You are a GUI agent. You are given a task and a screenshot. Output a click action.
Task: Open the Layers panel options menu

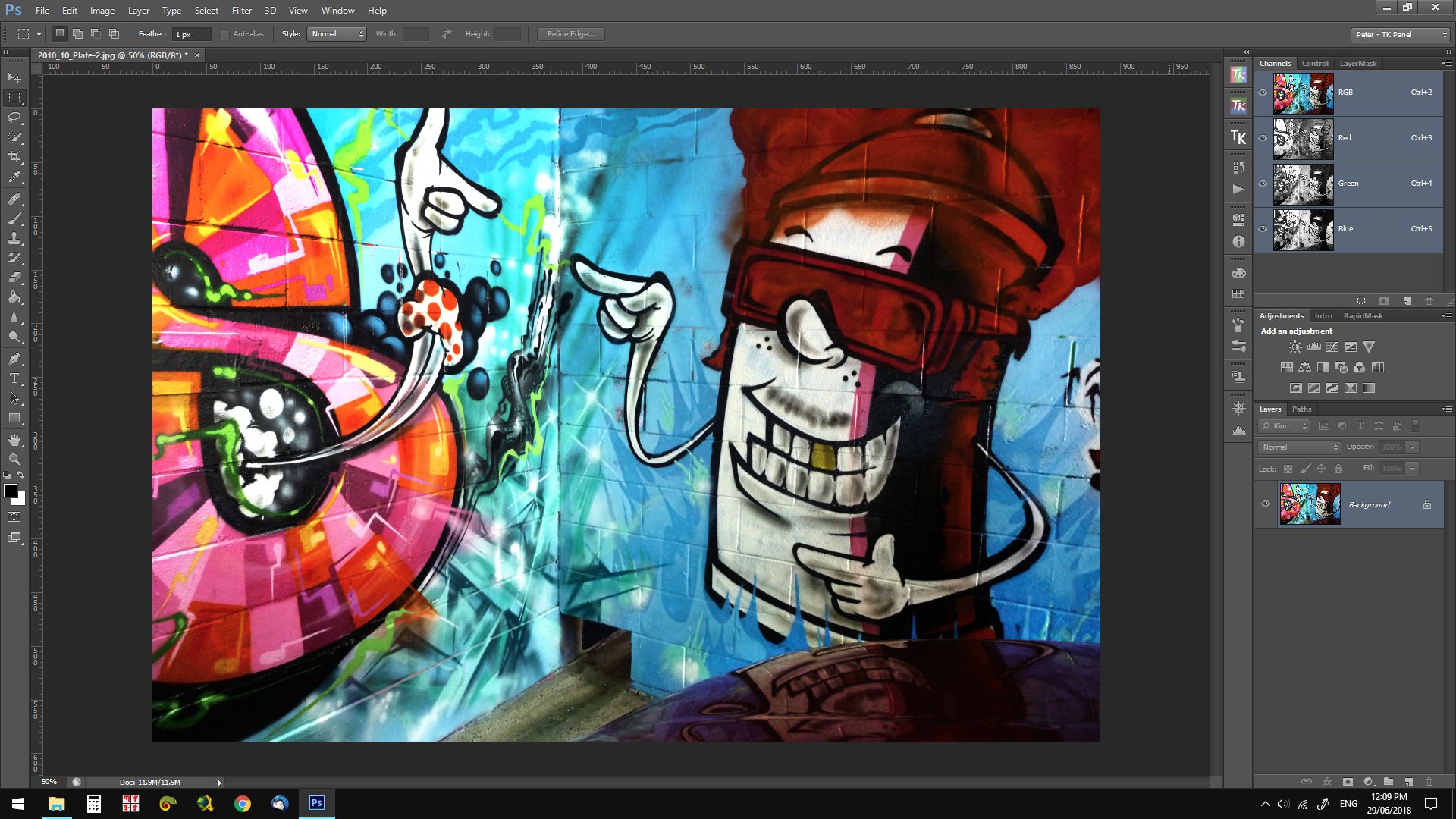1446,409
